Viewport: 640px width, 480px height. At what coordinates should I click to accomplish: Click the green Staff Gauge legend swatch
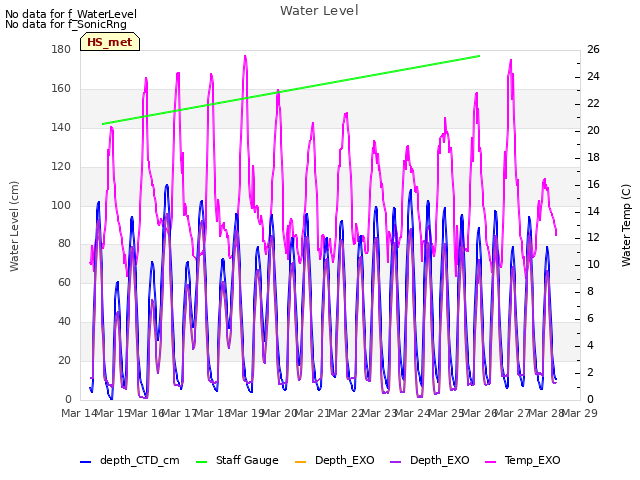click(201, 462)
